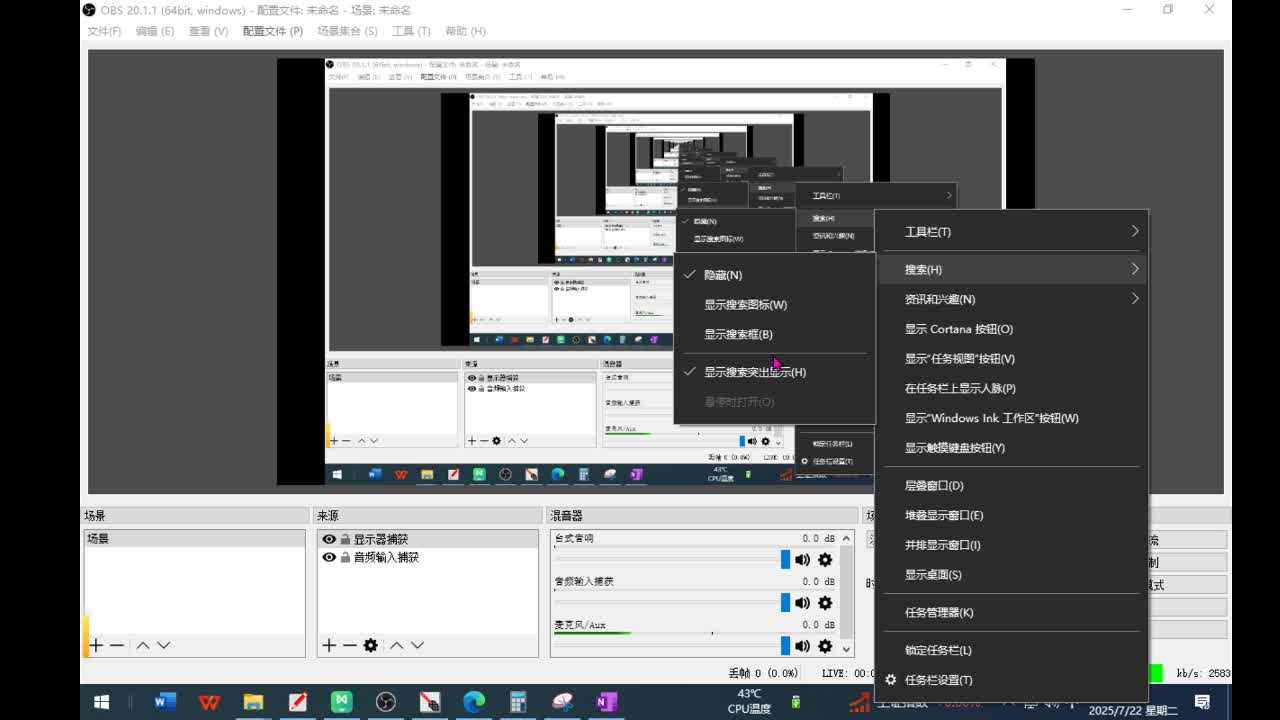Toggle 显示"Windows Ink 工作区"按钮(W)
Screen dimensions: 1280x720
pyautogui.click(x=1012, y=418)
